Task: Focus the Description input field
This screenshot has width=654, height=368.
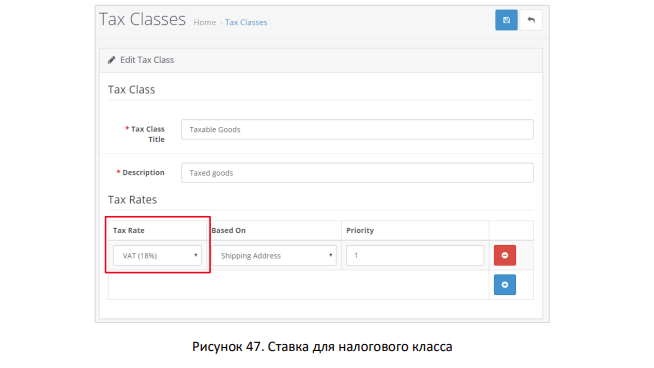Action: 357,173
